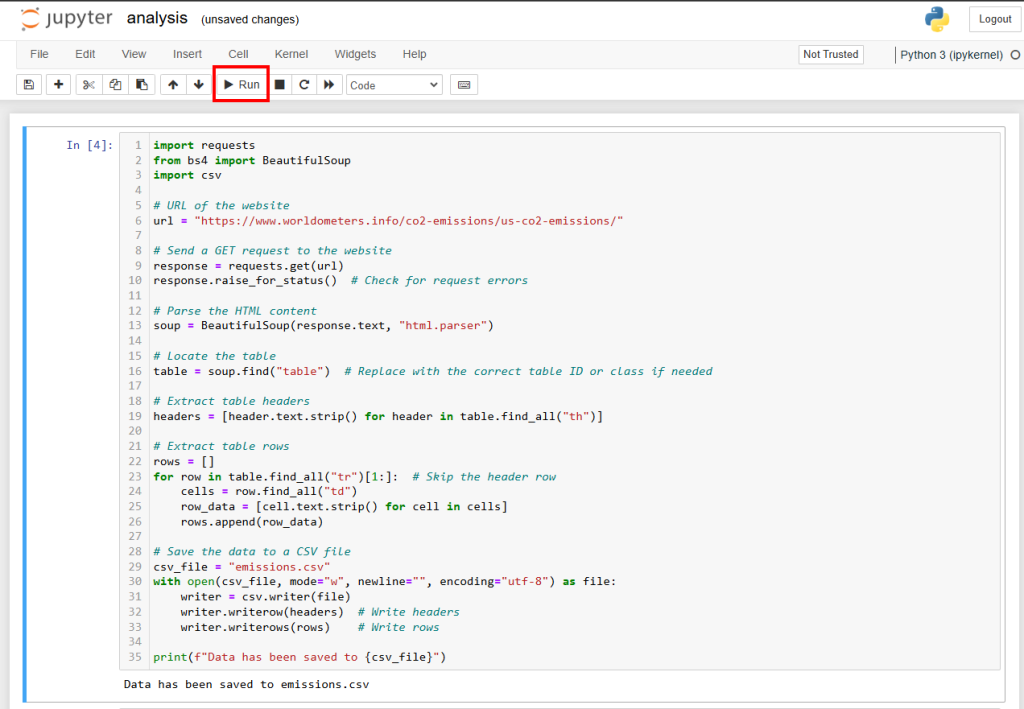
Task: Open the command palette keyboard icon
Action: pos(463,84)
